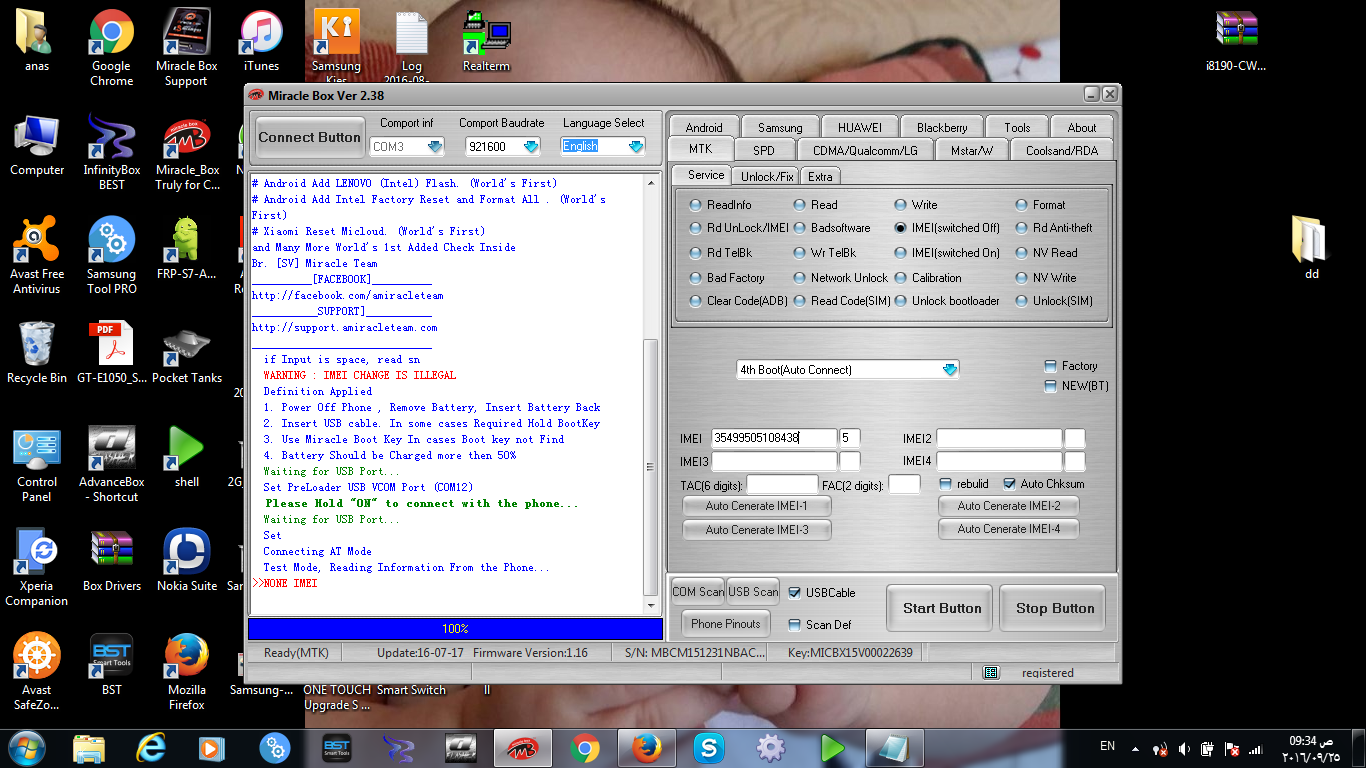Open the Box Drivers archive icon
This screenshot has width=1366, height=768.
coord(111,560)
